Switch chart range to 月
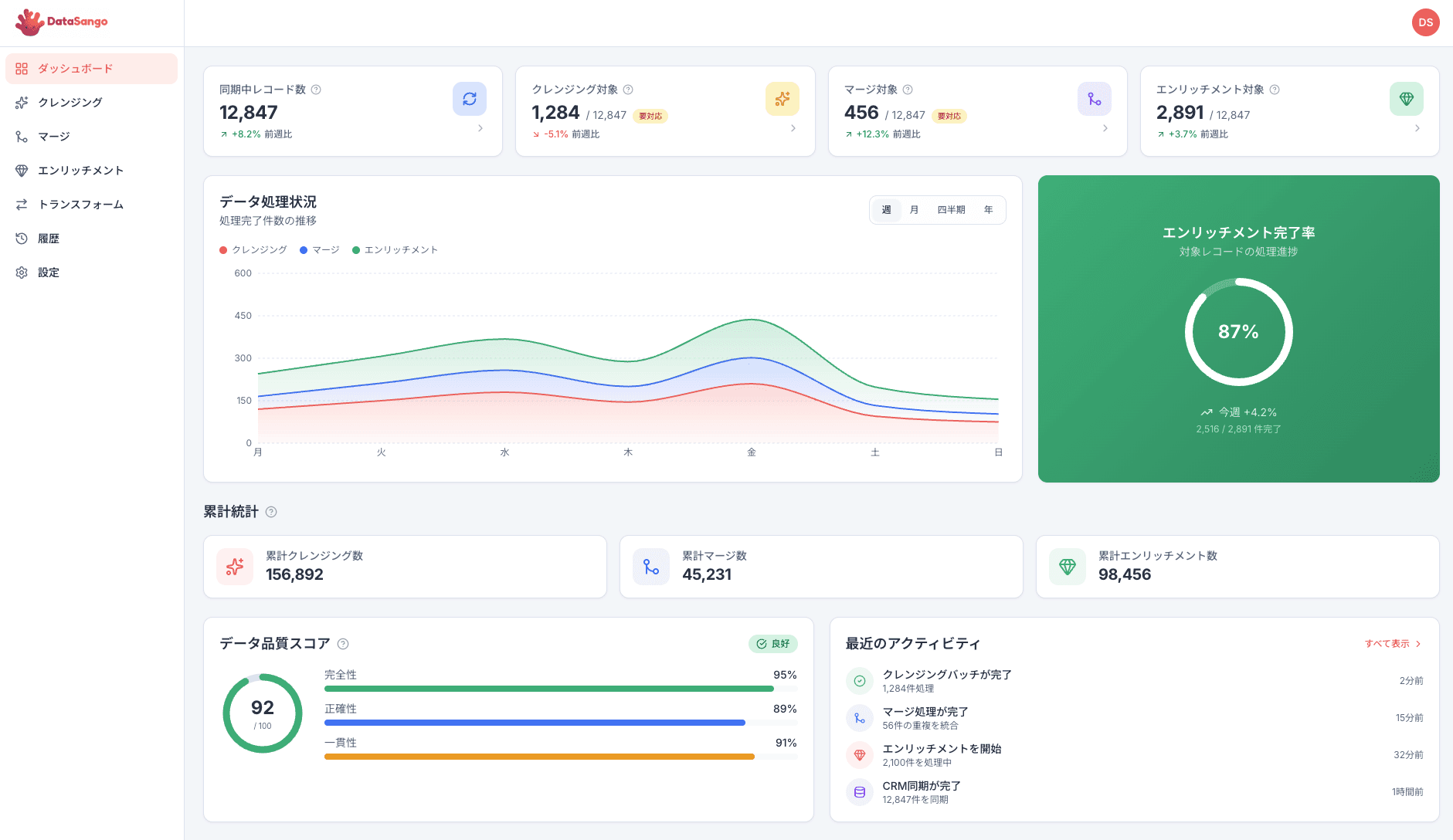 (x=914, y=209)
